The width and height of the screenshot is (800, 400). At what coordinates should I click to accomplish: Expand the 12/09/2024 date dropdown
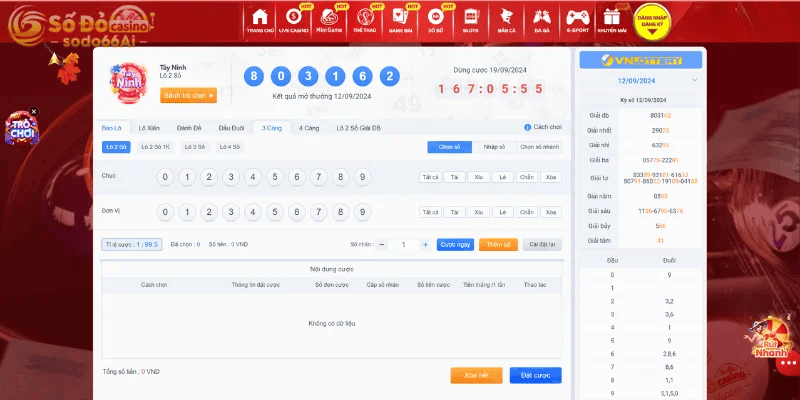click(694, 80)
